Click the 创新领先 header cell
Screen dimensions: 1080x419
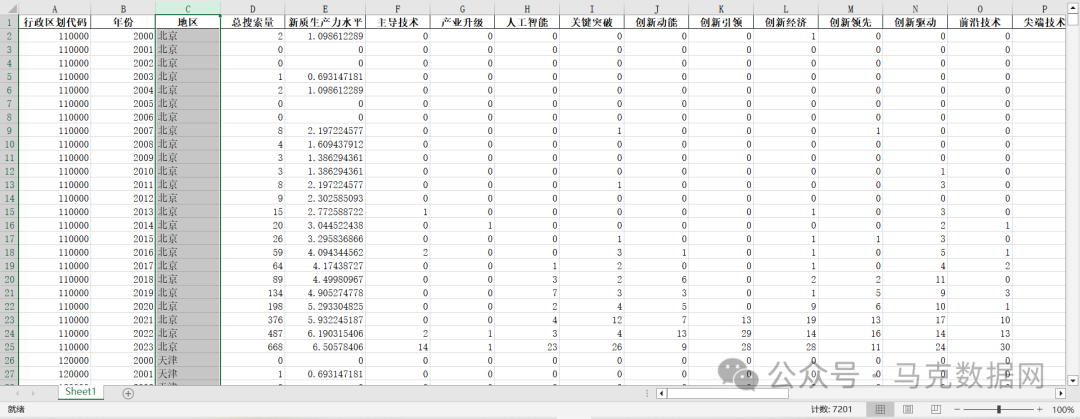point(851,22)
